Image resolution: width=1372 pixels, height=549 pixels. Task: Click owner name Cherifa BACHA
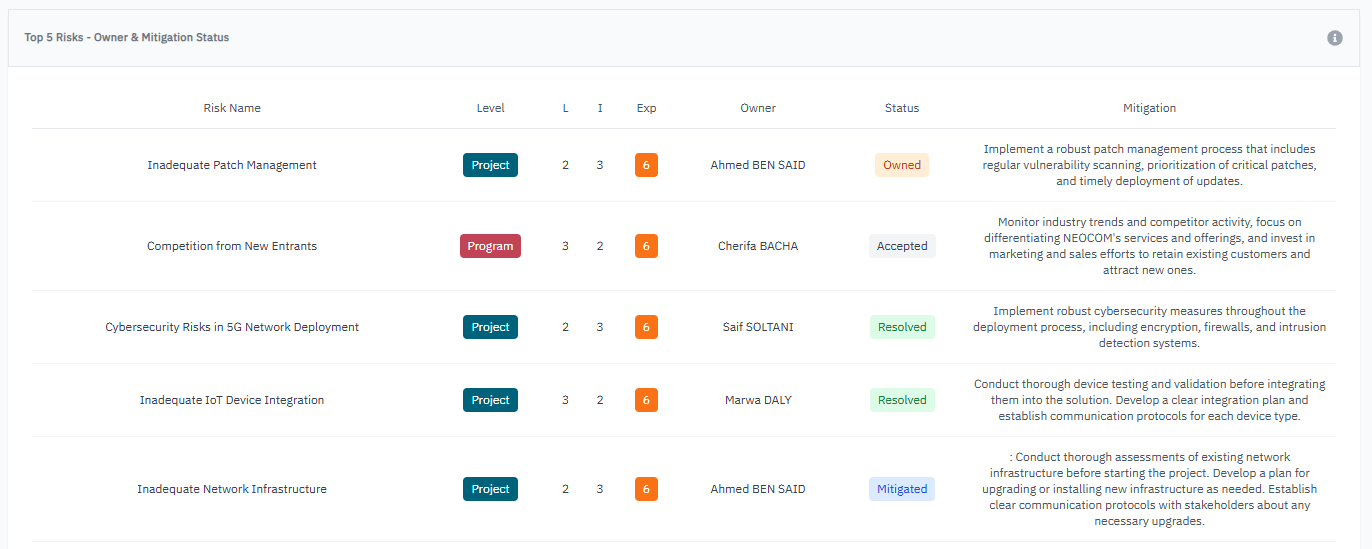tap(758, 246)
